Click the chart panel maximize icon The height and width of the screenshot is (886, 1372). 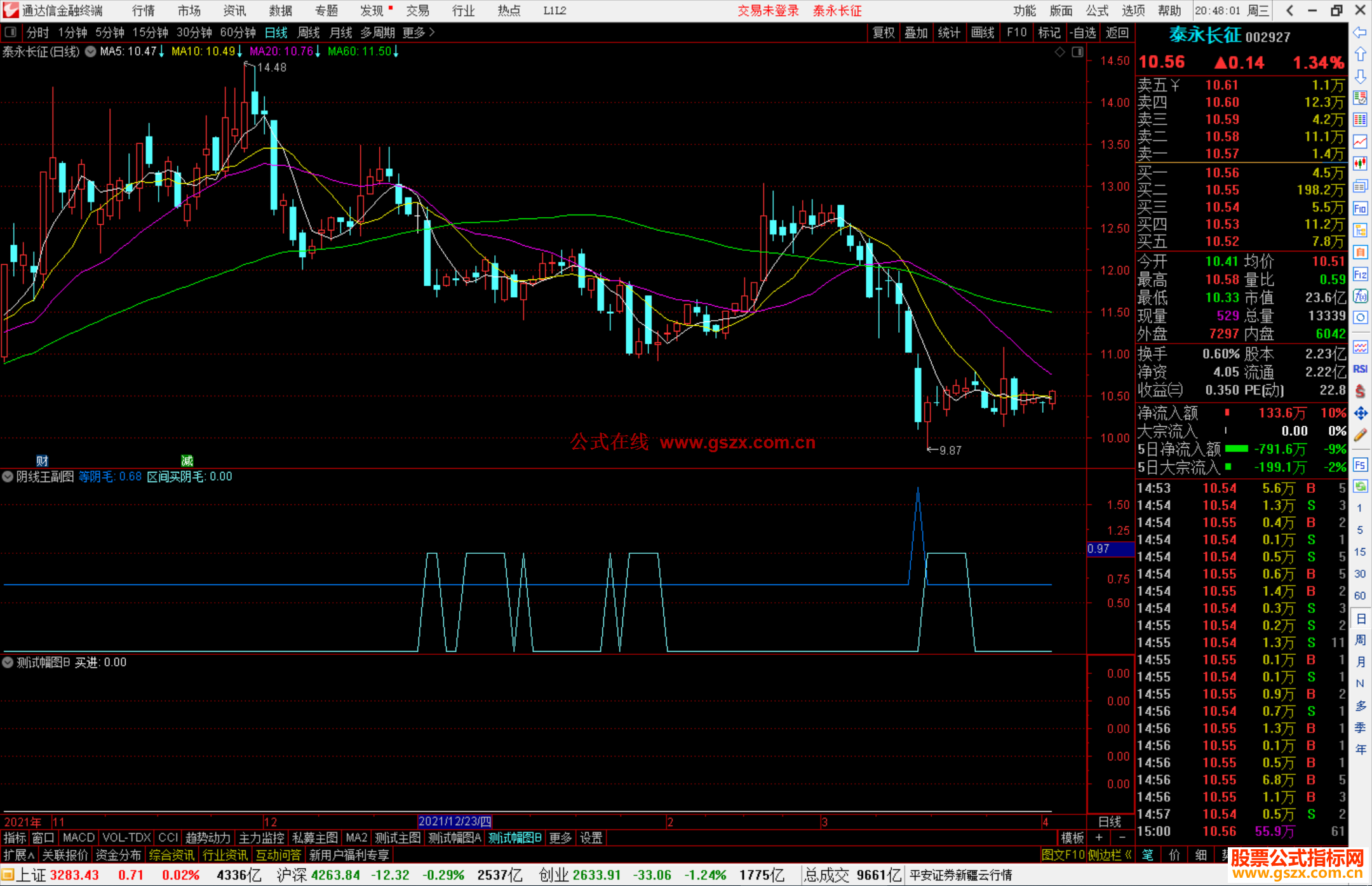[x=1077, y=52]
